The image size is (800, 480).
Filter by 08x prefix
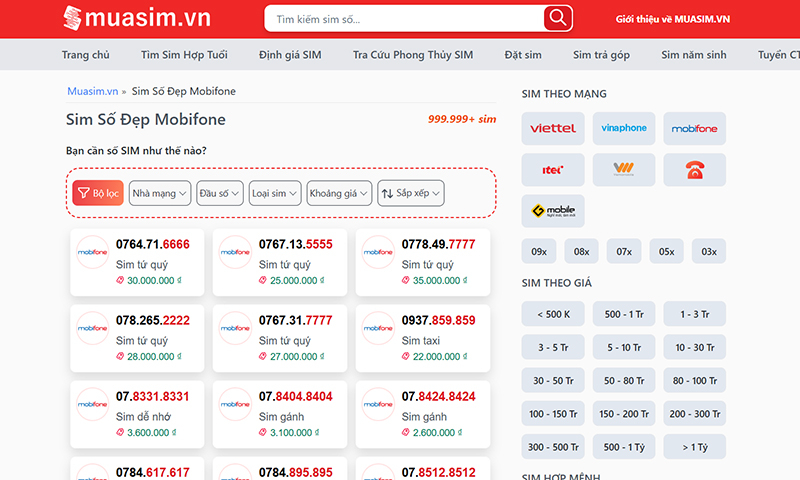[x=581, y=251]
